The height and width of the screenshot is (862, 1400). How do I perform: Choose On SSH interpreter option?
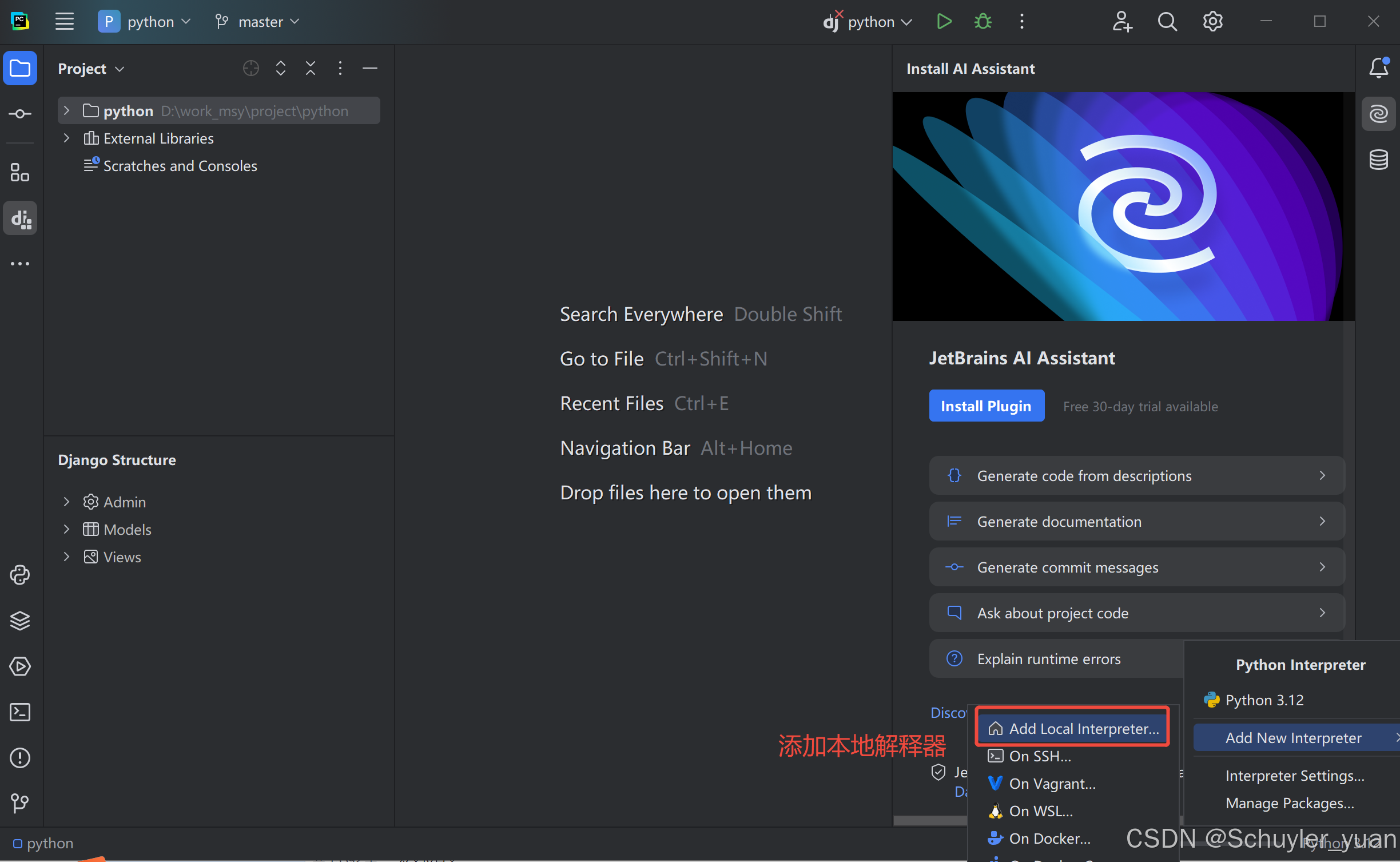tap(1073, 756)
